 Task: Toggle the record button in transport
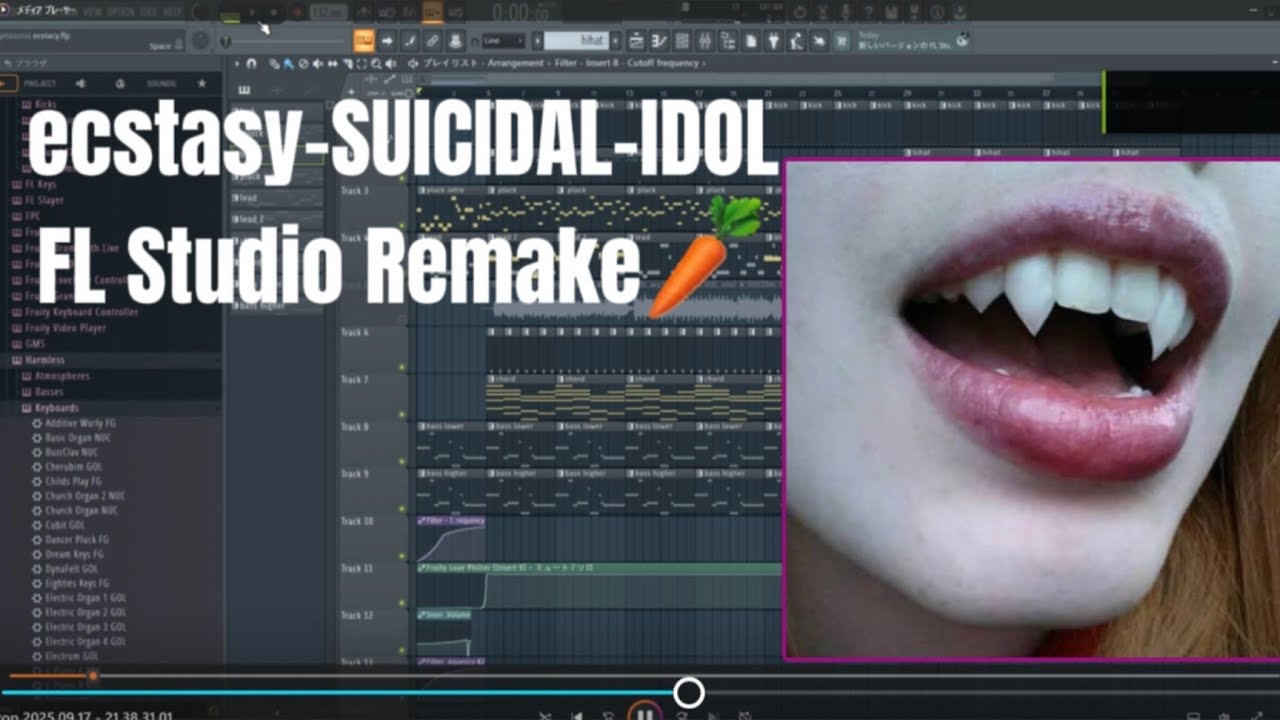297,12
